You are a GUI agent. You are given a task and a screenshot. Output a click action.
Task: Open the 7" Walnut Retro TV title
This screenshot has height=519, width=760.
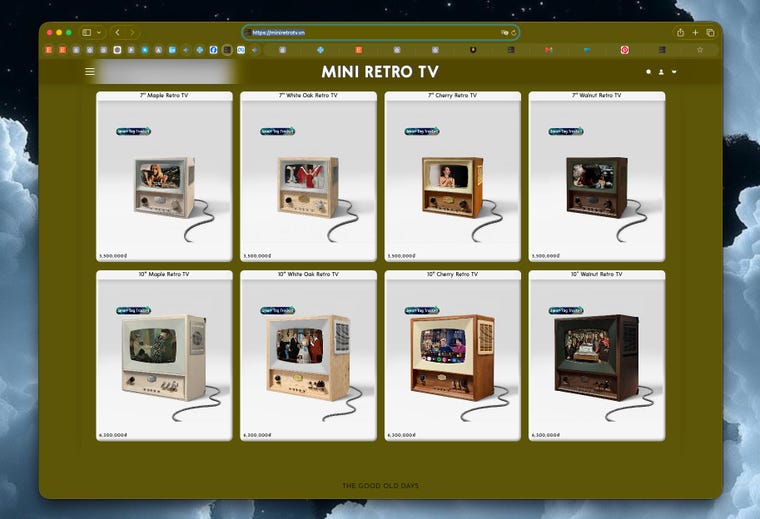point(597,95)
